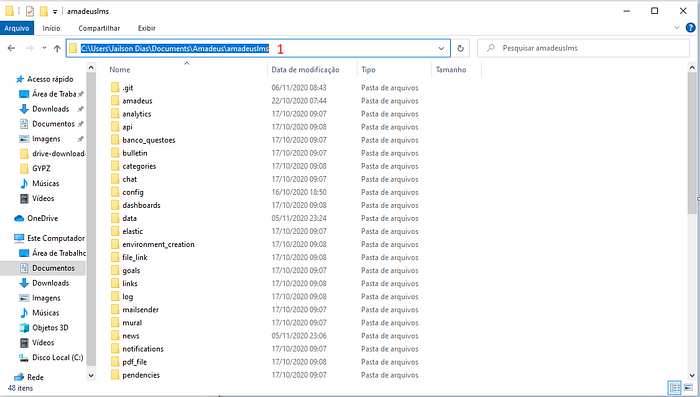Click the Forward navigation arrow
The height and width of the screenshot is (397, 700).
pyautogui.click(x=29, y=48)
